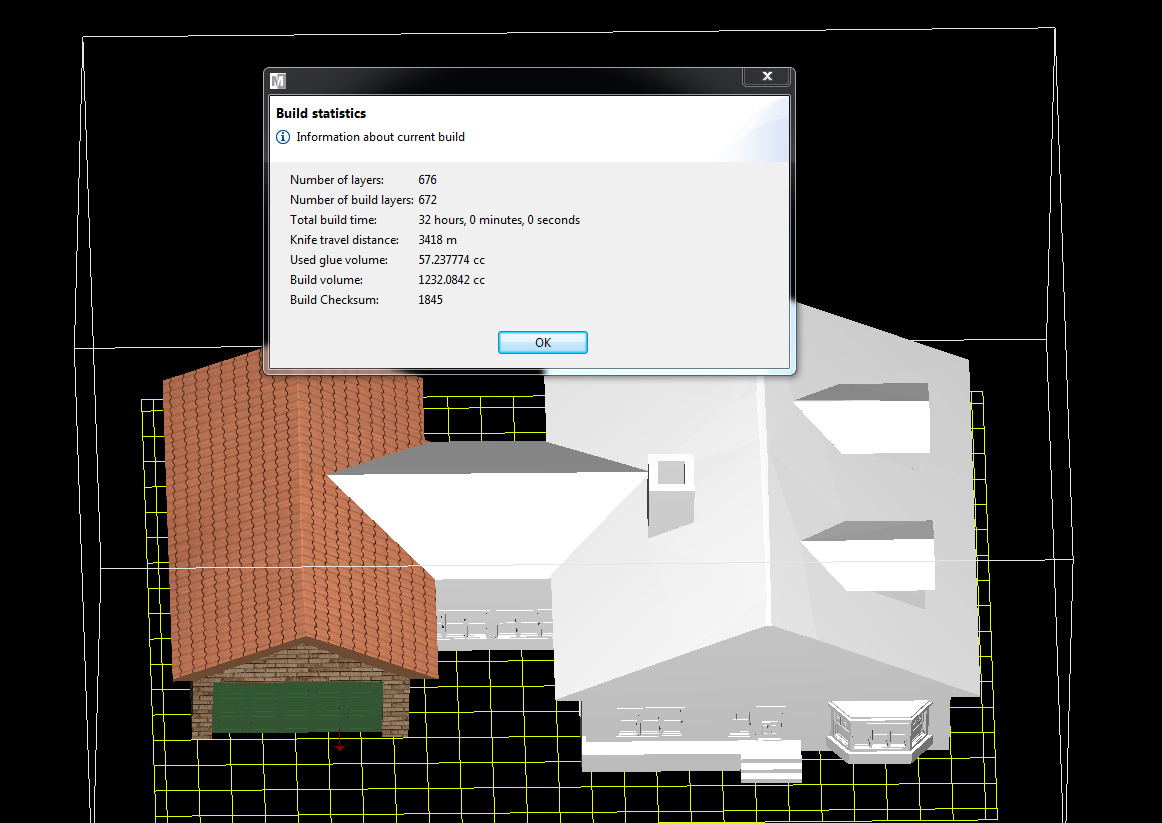Click the M application icon in title bar
This screenshot has width=1162, height=823.
pyautogui.click(x=279, y=80)
